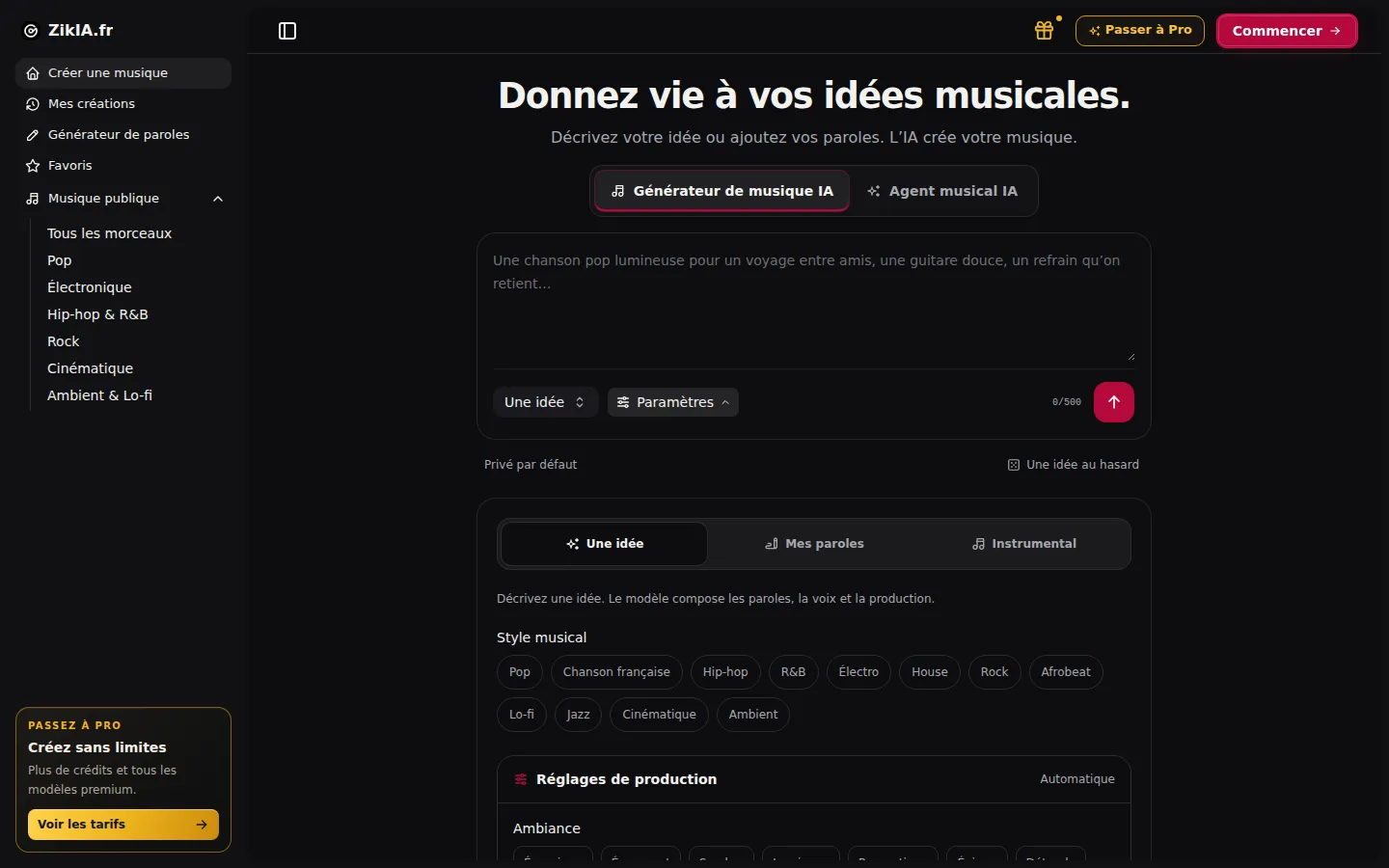Toggle the R&B style chip
The height and width of the screenshot is (868, 1389).
coord(793,672)
